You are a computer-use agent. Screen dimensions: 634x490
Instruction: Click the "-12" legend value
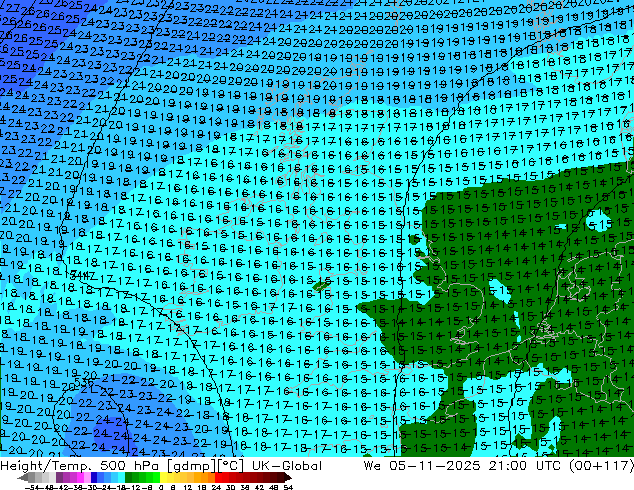(135, 488)
